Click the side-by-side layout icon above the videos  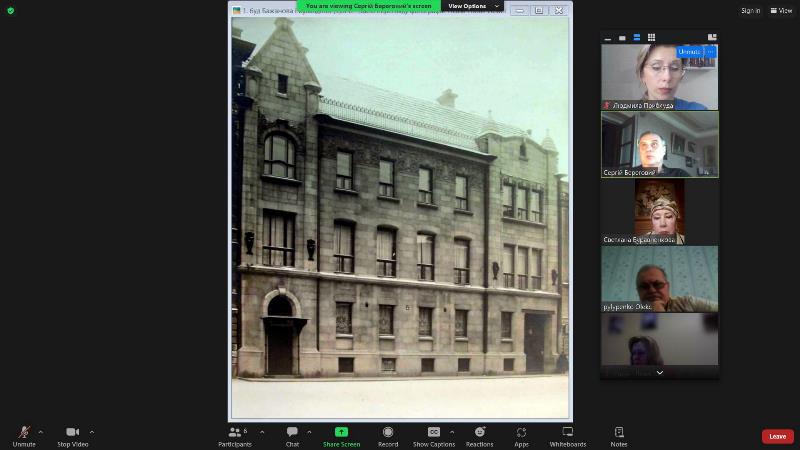[712, 37]
